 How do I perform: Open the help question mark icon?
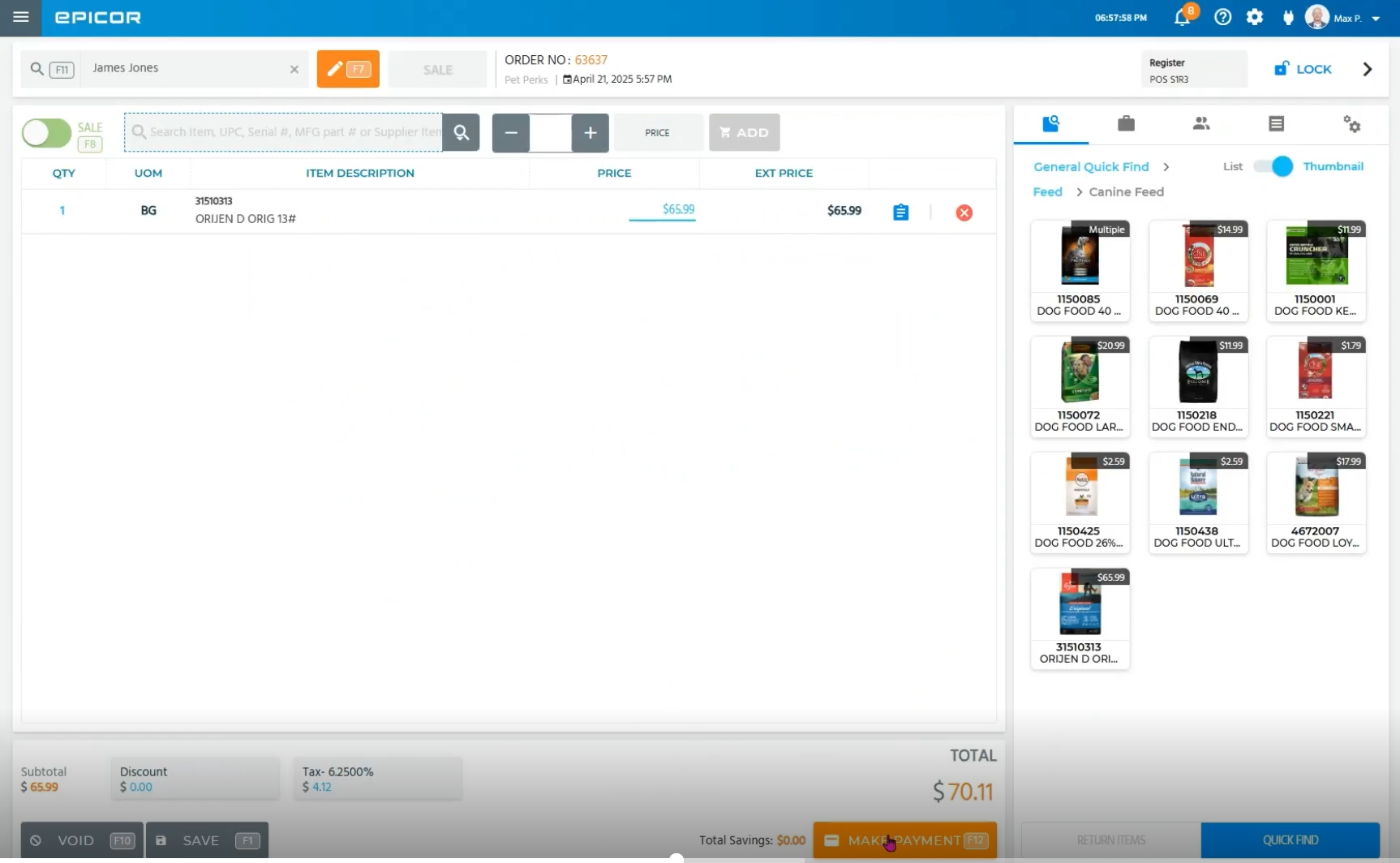click(1222, 17)
